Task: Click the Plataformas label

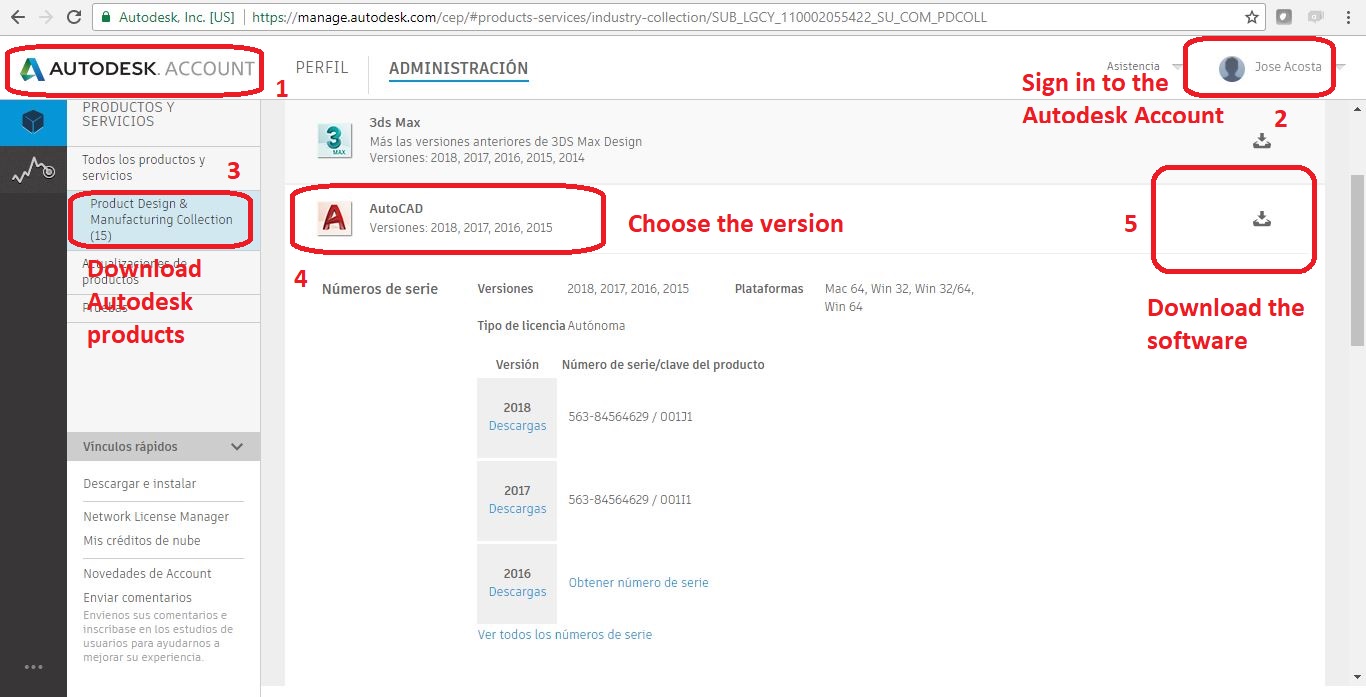Action: click(769, 289)
